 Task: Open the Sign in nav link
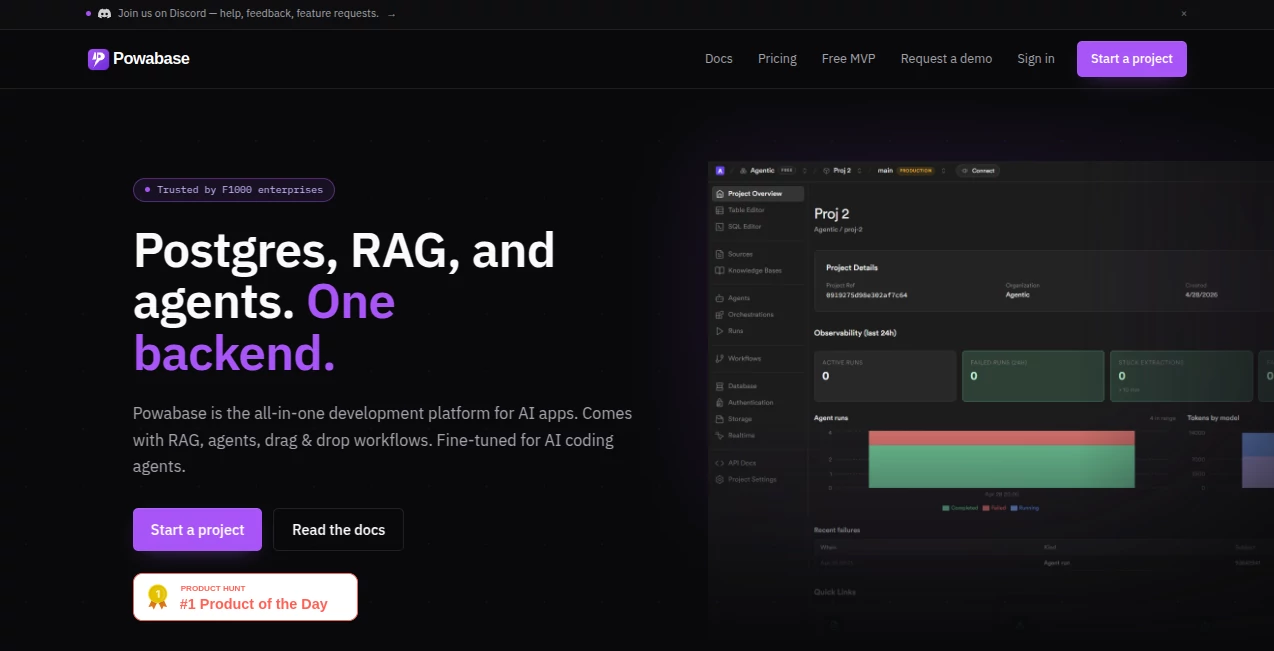[1036, 59]
